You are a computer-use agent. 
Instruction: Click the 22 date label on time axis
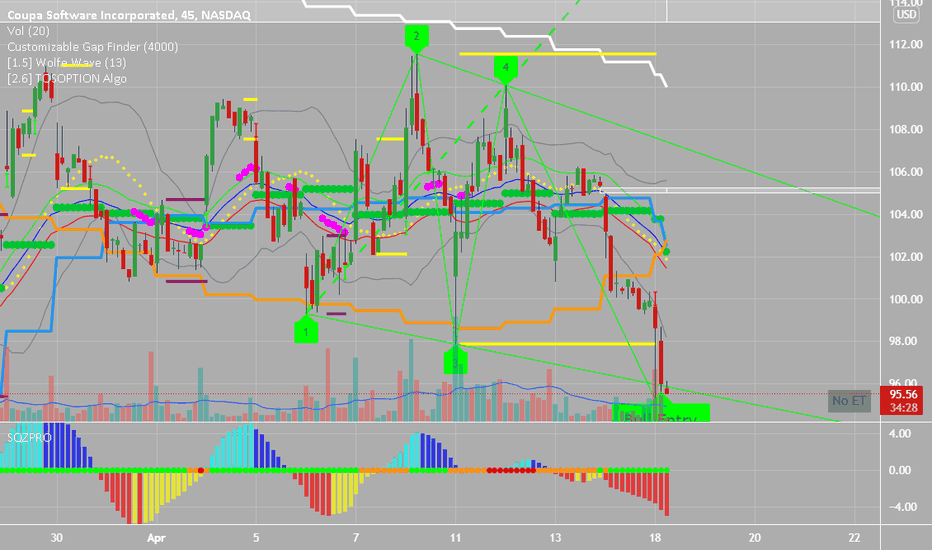854,538
